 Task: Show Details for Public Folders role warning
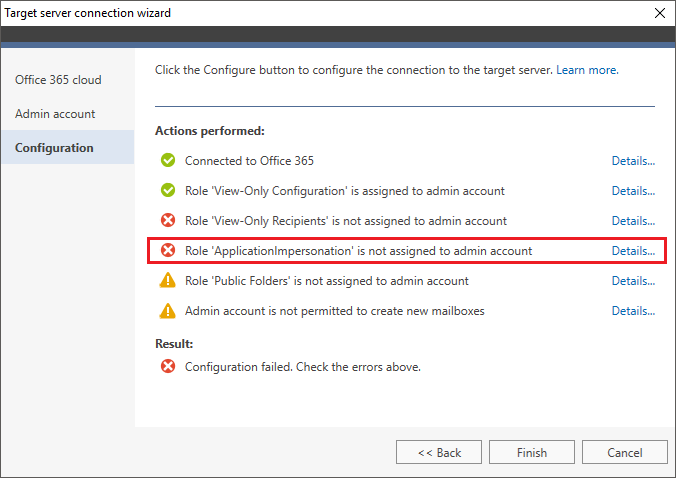point(633,281)
